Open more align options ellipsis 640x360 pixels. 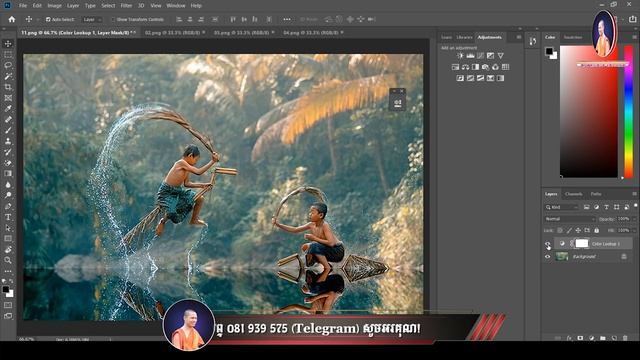click(287, 19)
